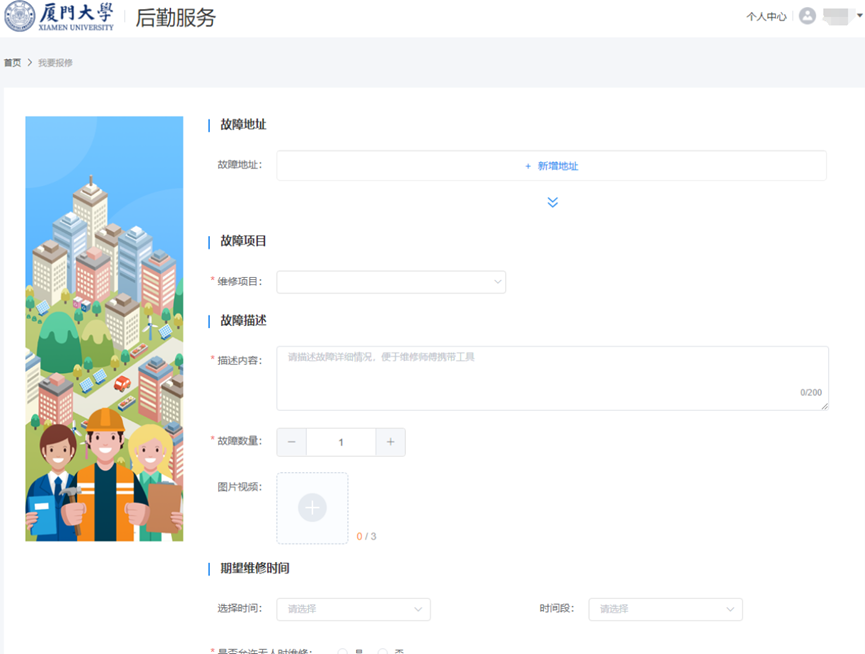Screen dimensions: 865x654
Task: Select the 是 radio button
Action: point(343,651)
